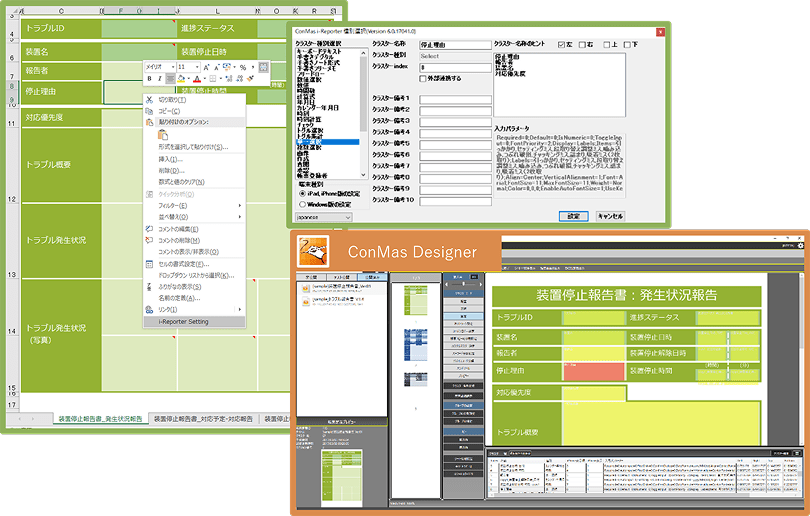The width and height of the screenshot is (810, 516).
Task: Select the highlighted 単一選択 list entry
Action: coord(328,142)
